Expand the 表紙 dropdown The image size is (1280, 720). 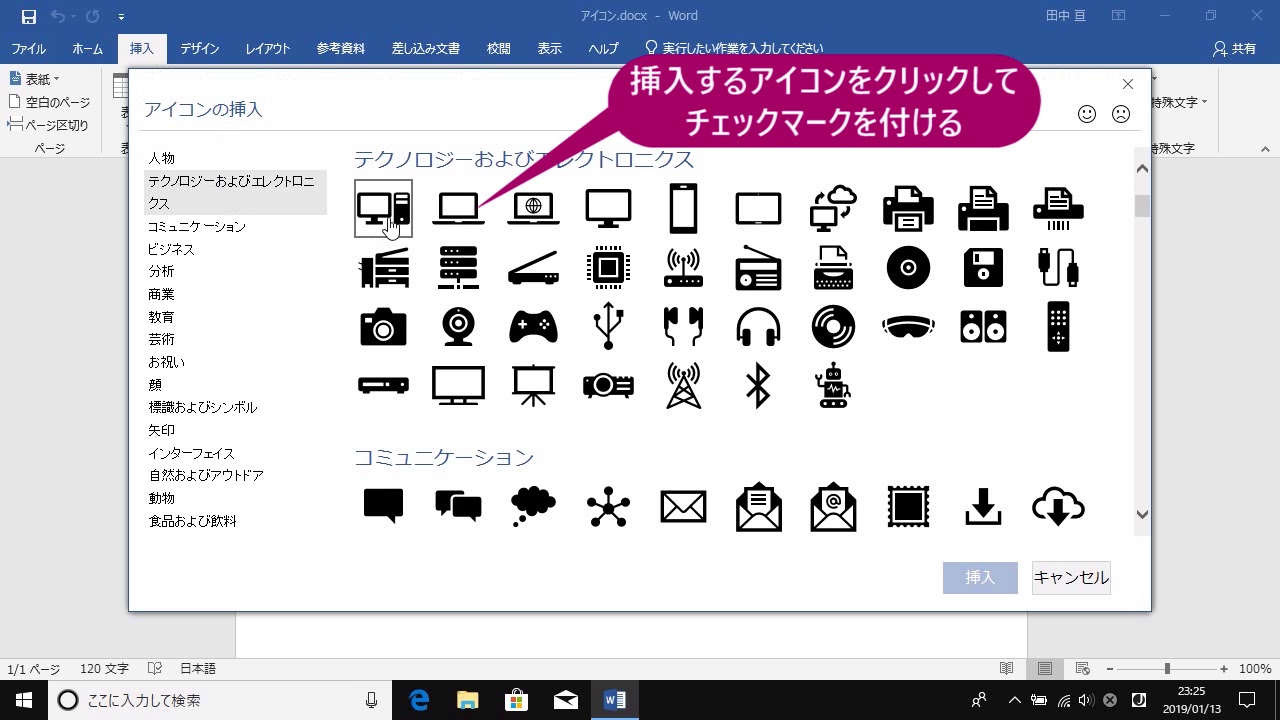34,78
